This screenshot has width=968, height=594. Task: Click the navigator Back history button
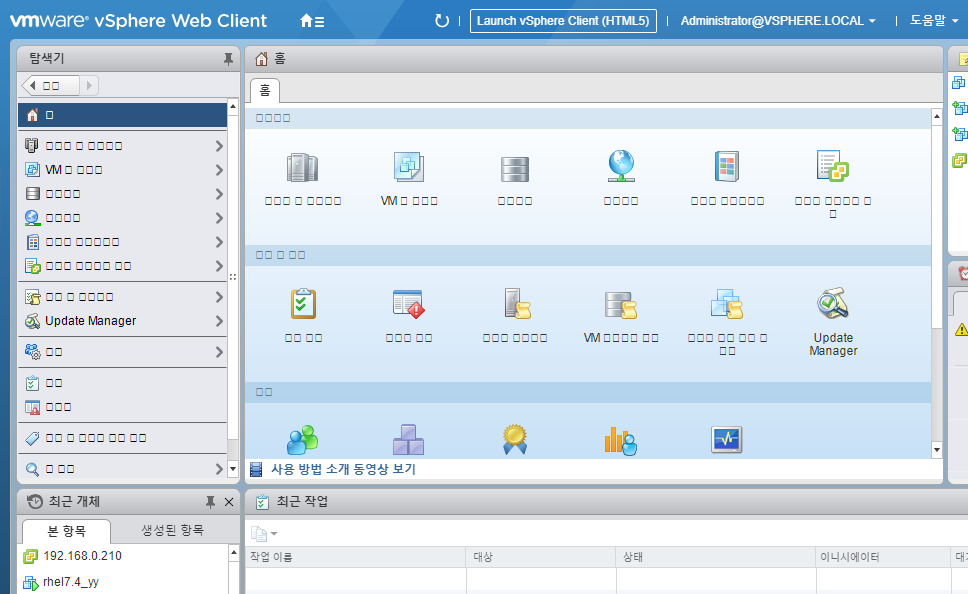[x=50, y=85]
